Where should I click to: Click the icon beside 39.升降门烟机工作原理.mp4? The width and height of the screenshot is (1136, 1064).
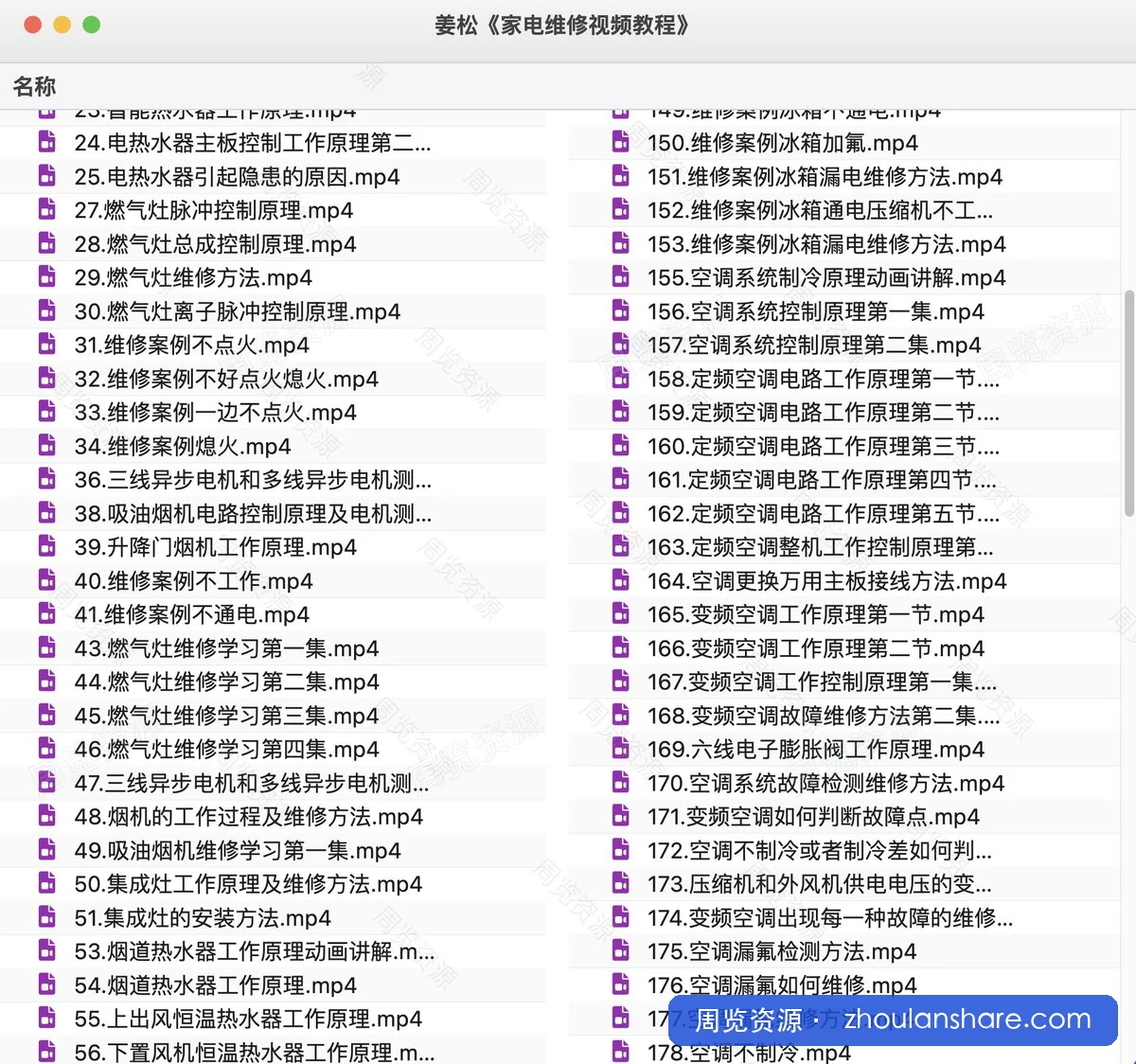46,546
